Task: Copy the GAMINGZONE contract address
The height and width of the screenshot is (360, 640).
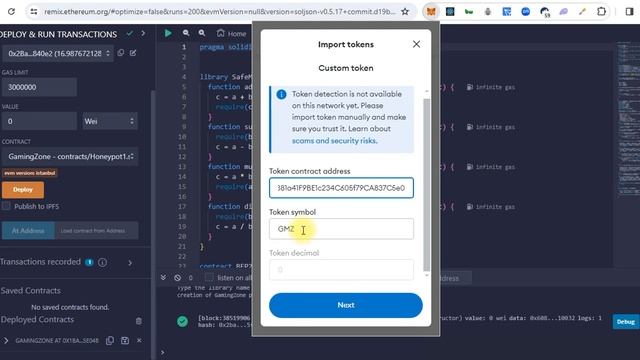Action: 110,340
